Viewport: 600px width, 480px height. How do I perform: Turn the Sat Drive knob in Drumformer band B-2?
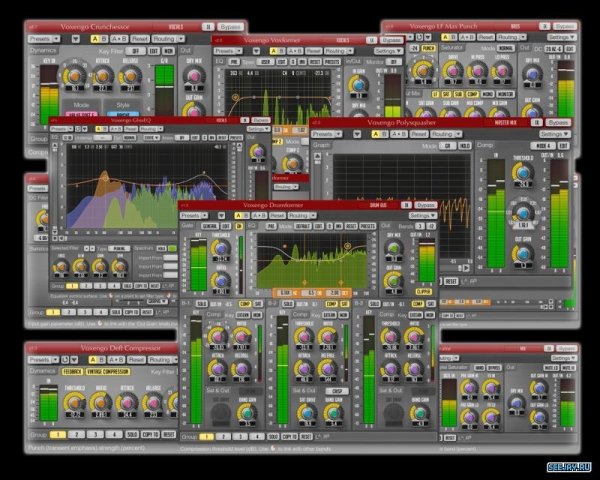pos(307,413)
